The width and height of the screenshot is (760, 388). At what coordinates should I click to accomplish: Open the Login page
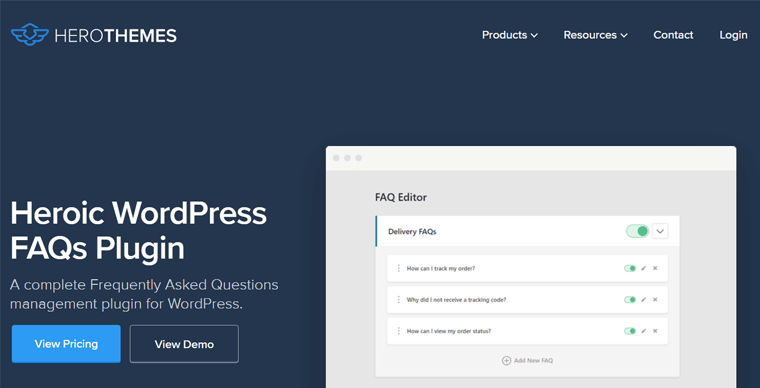[x=733, y=35]
